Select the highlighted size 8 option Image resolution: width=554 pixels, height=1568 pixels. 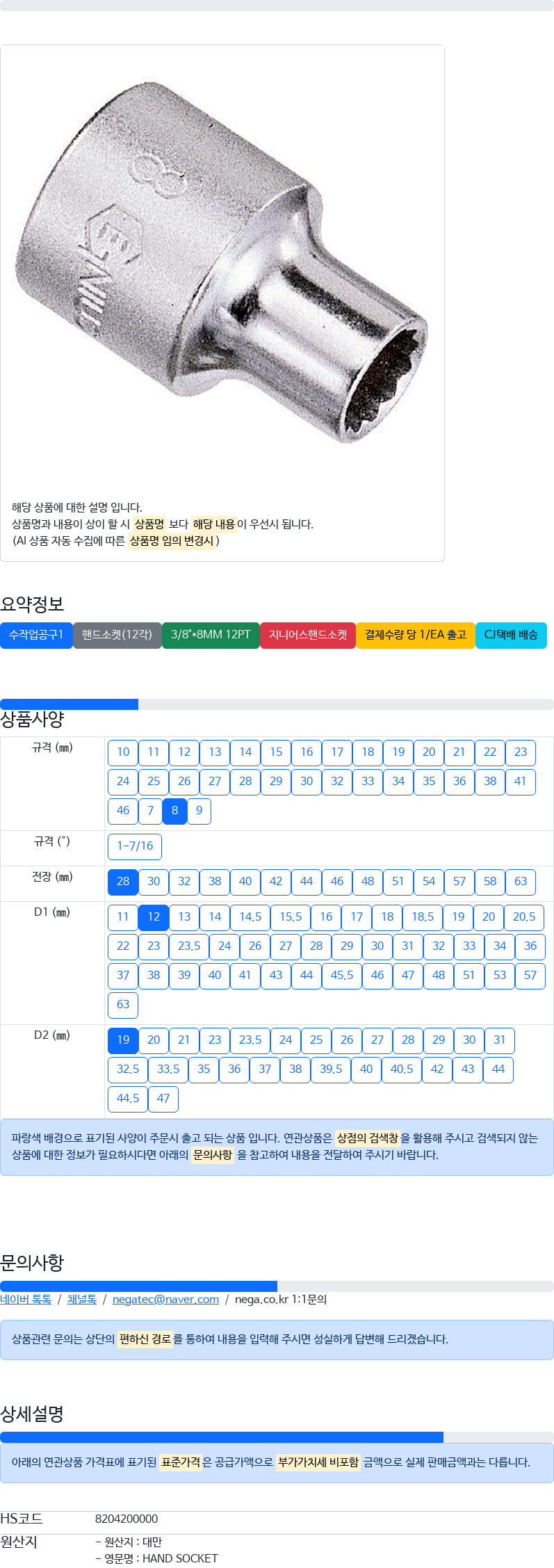174,811
